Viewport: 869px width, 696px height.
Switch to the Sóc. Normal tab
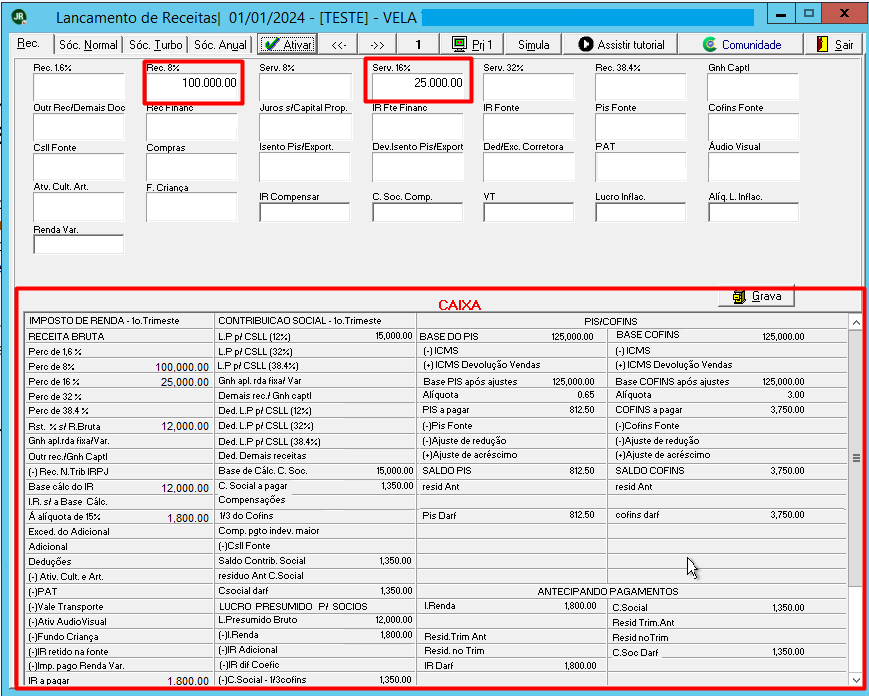point(89,45)
